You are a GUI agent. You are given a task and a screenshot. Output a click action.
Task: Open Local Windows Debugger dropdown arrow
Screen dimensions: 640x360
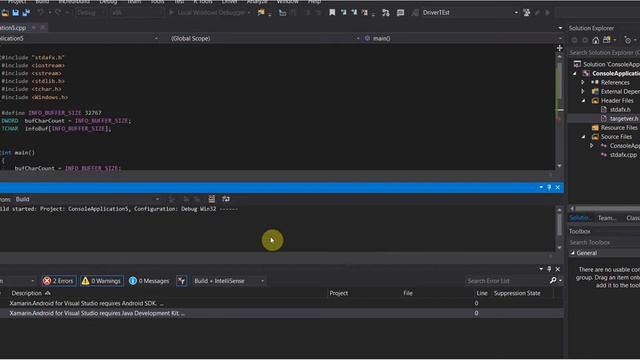tap(249, 13)
